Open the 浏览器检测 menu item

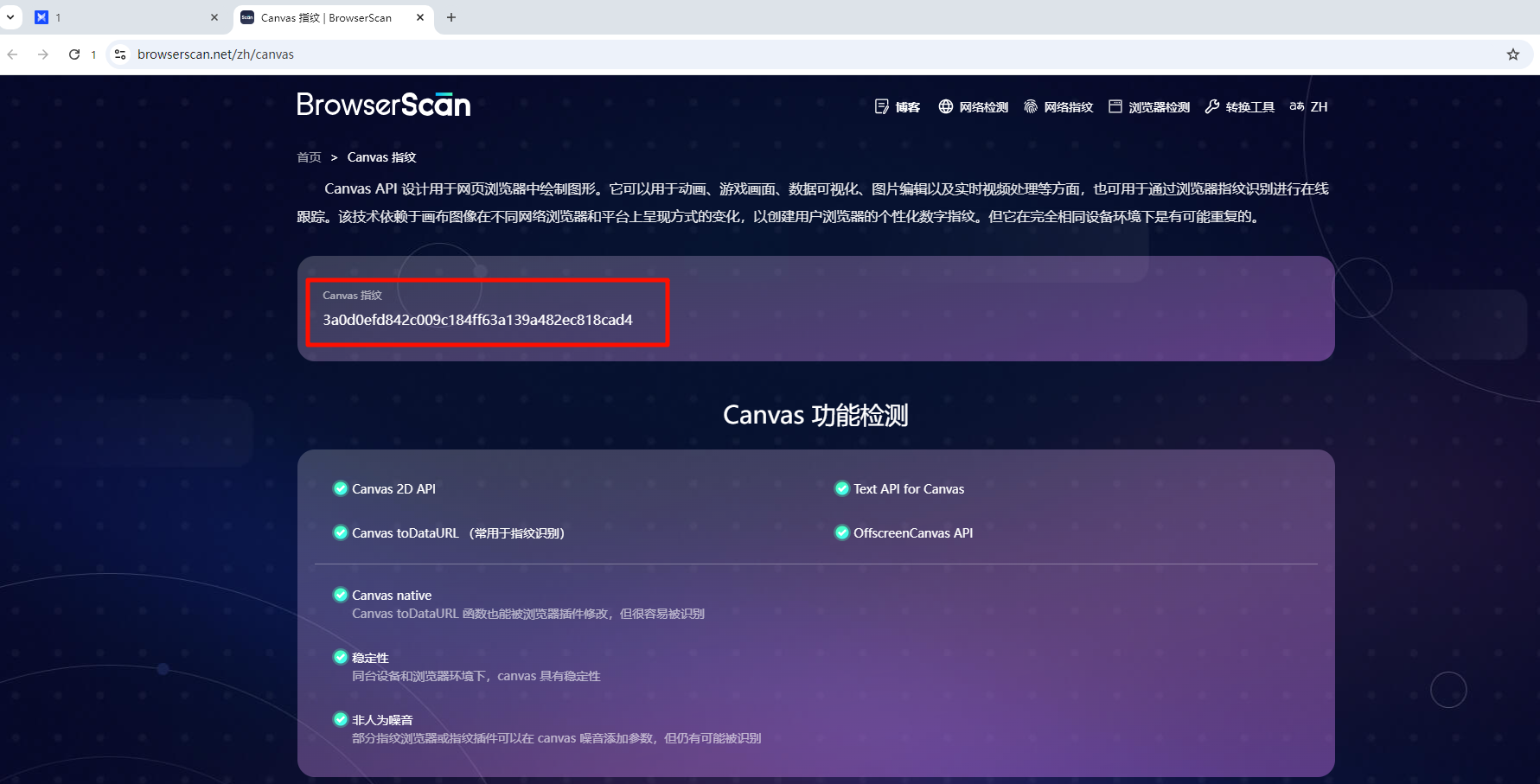[1149, 107]
